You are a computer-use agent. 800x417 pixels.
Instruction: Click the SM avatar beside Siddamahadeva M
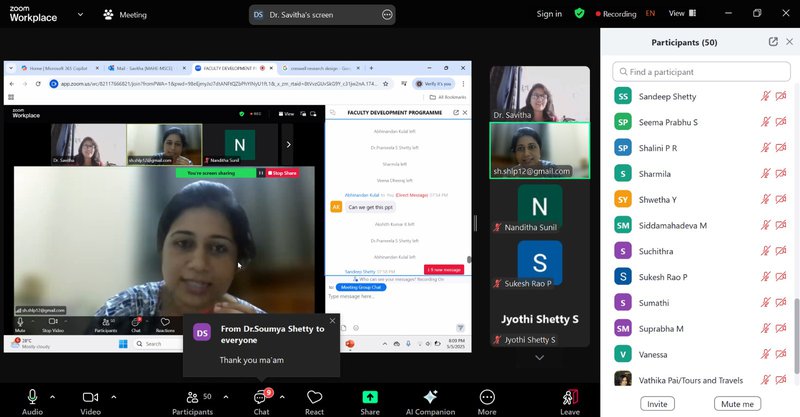622,225
